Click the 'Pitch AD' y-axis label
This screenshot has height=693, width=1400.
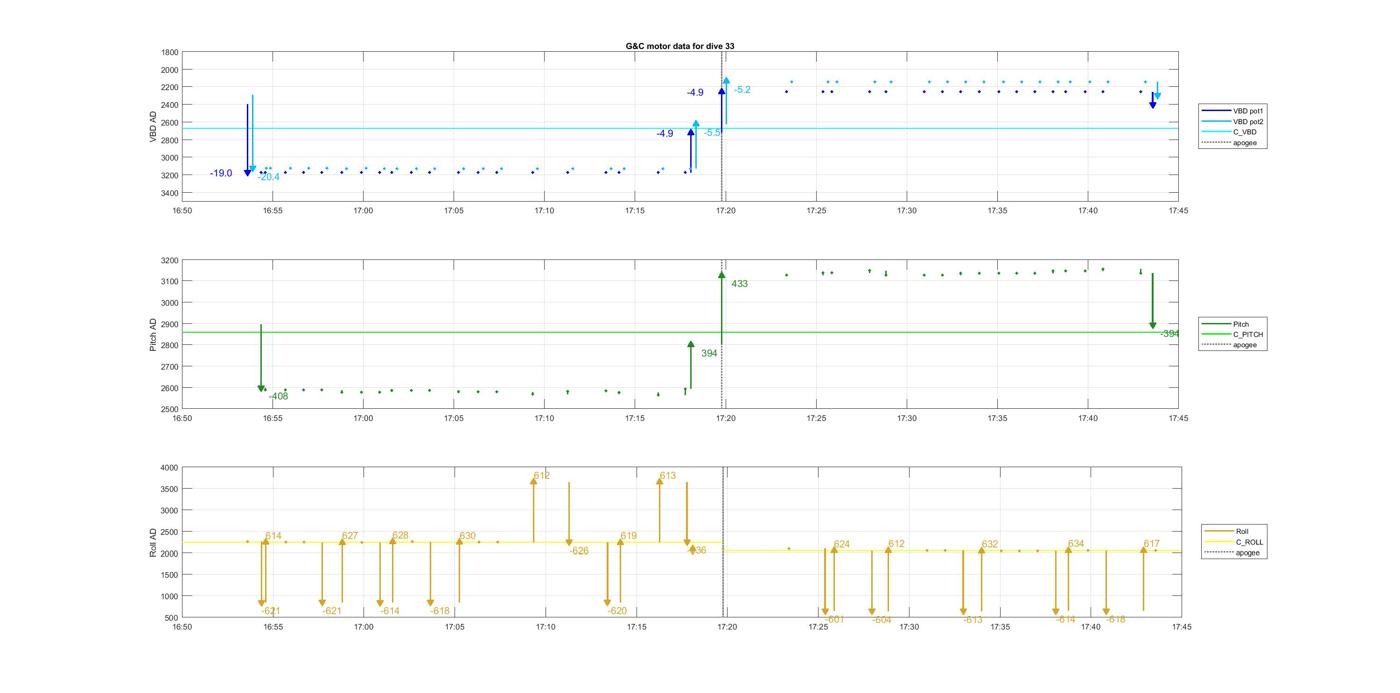153,335
